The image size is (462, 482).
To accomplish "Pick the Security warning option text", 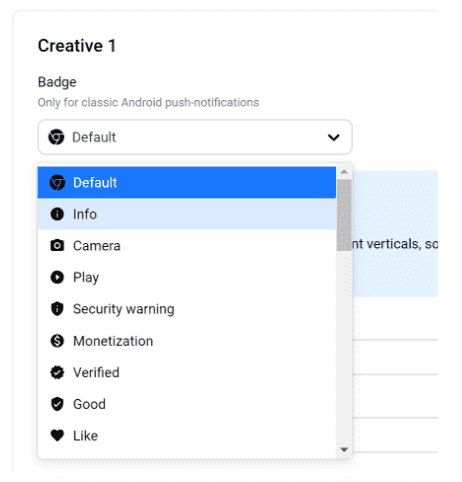I will click(124, 309).
